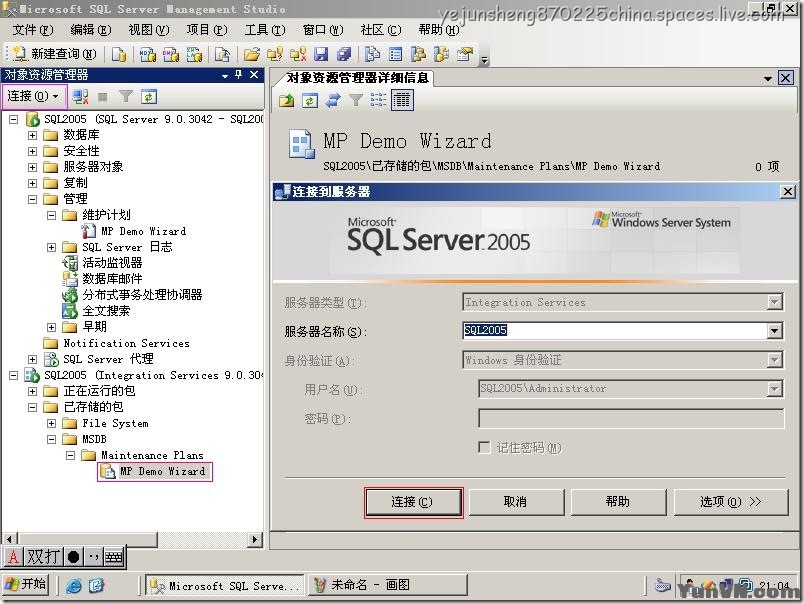Switch to 未命名 - 画图 taskbar window

pyautogui.click(x=388, y=585)
